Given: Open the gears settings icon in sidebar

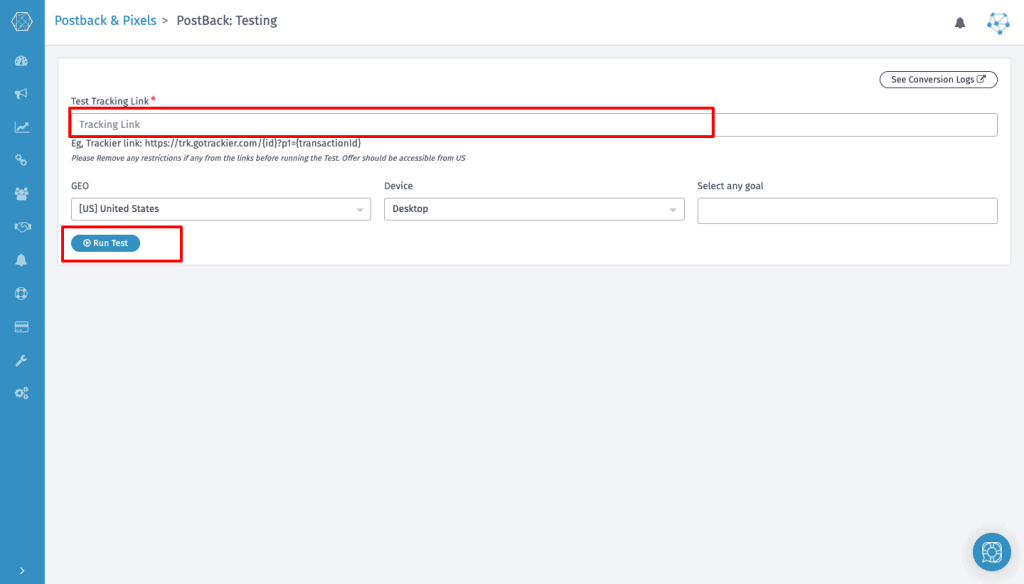Looking at the screenshot, I should (x=21, y=393).
